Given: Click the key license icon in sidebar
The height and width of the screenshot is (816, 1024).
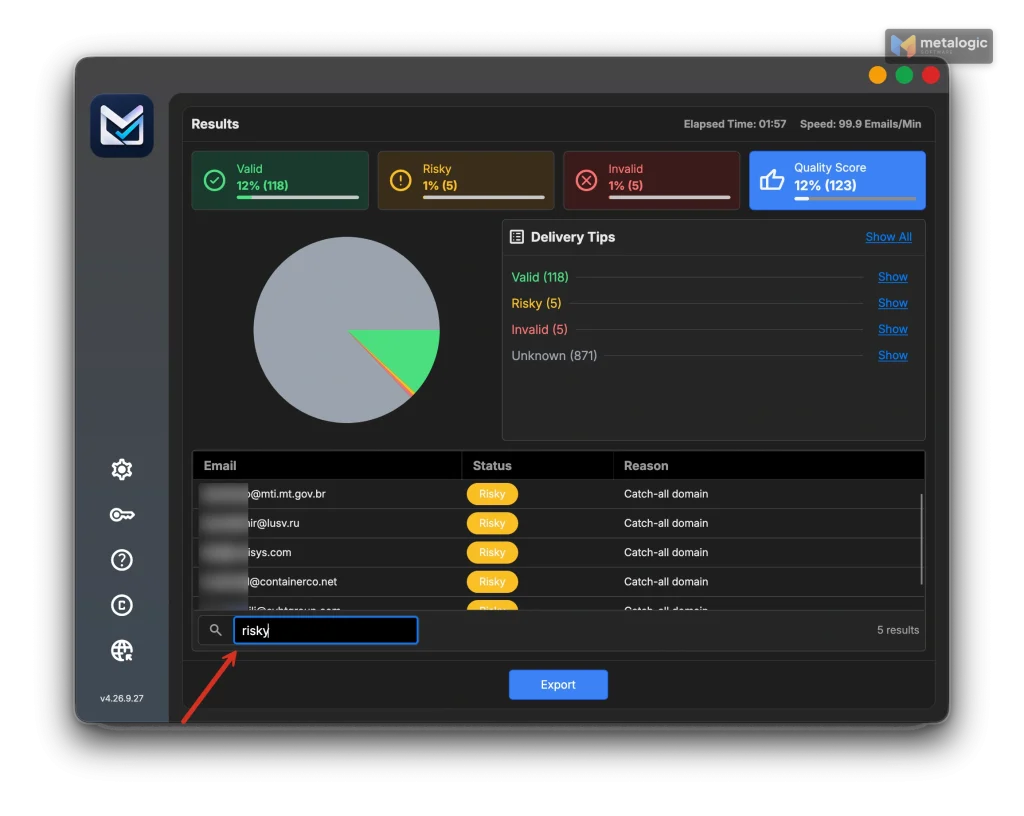Looking at the screenshot, I should (121, 515).
